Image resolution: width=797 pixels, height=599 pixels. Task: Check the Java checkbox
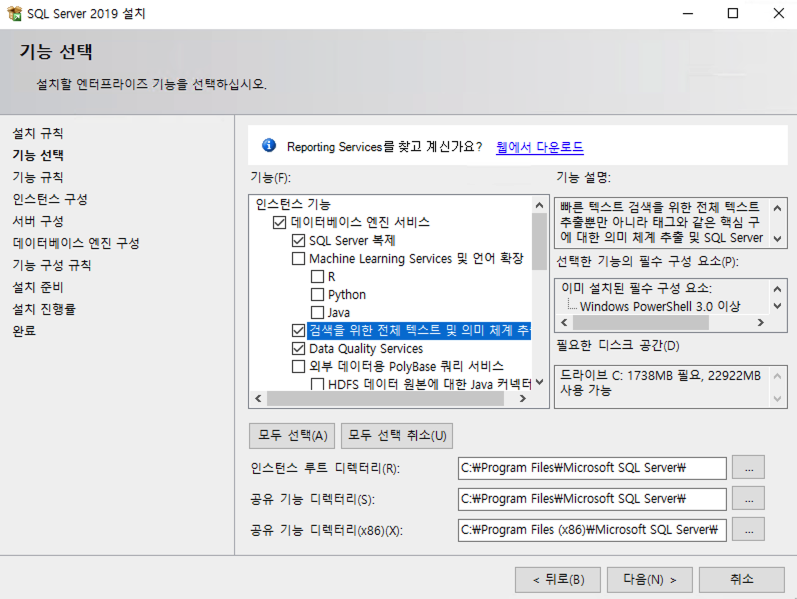point(317,312)
